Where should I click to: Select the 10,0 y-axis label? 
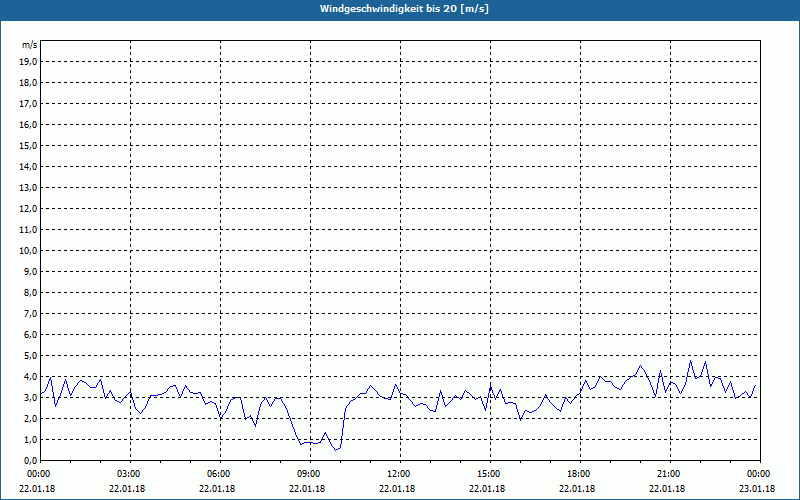click(x=29, y=251)
